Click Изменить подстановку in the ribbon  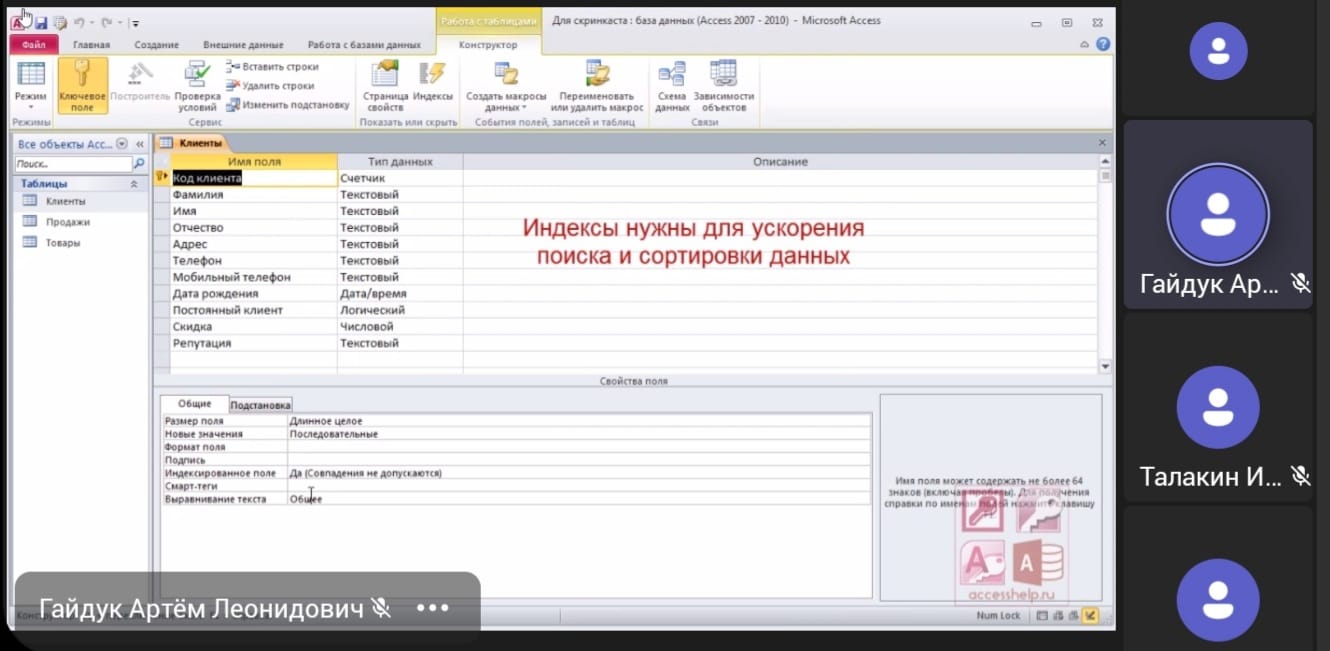click(288, 105)
